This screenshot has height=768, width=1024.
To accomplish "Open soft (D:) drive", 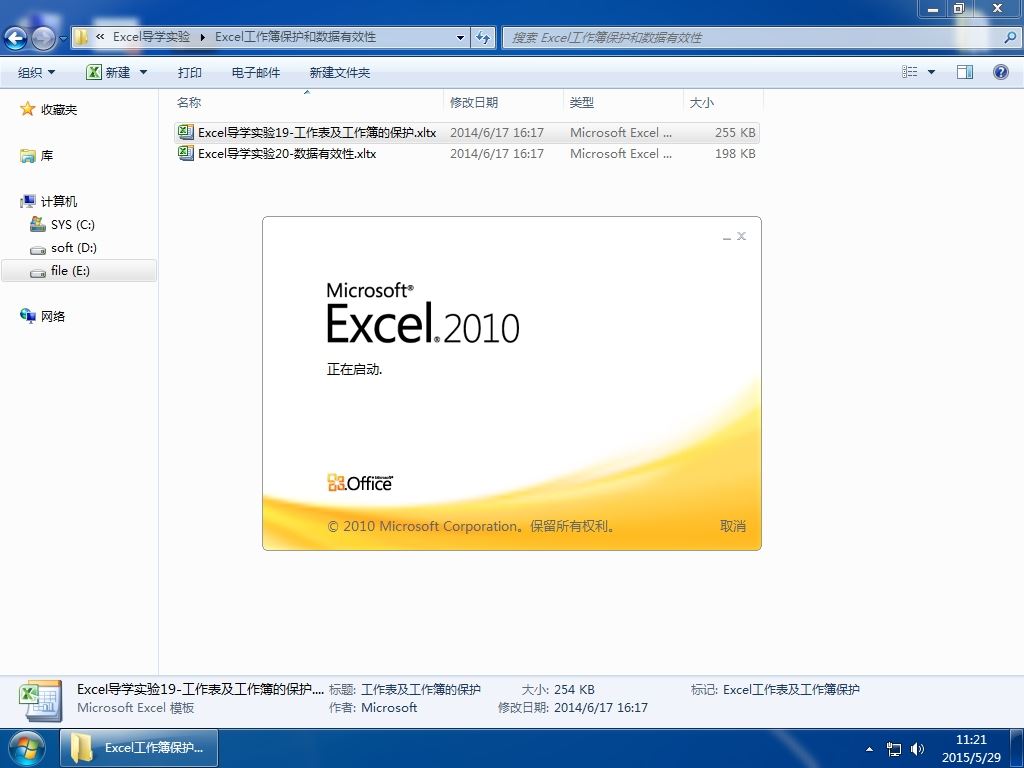I will click(74, 248).
